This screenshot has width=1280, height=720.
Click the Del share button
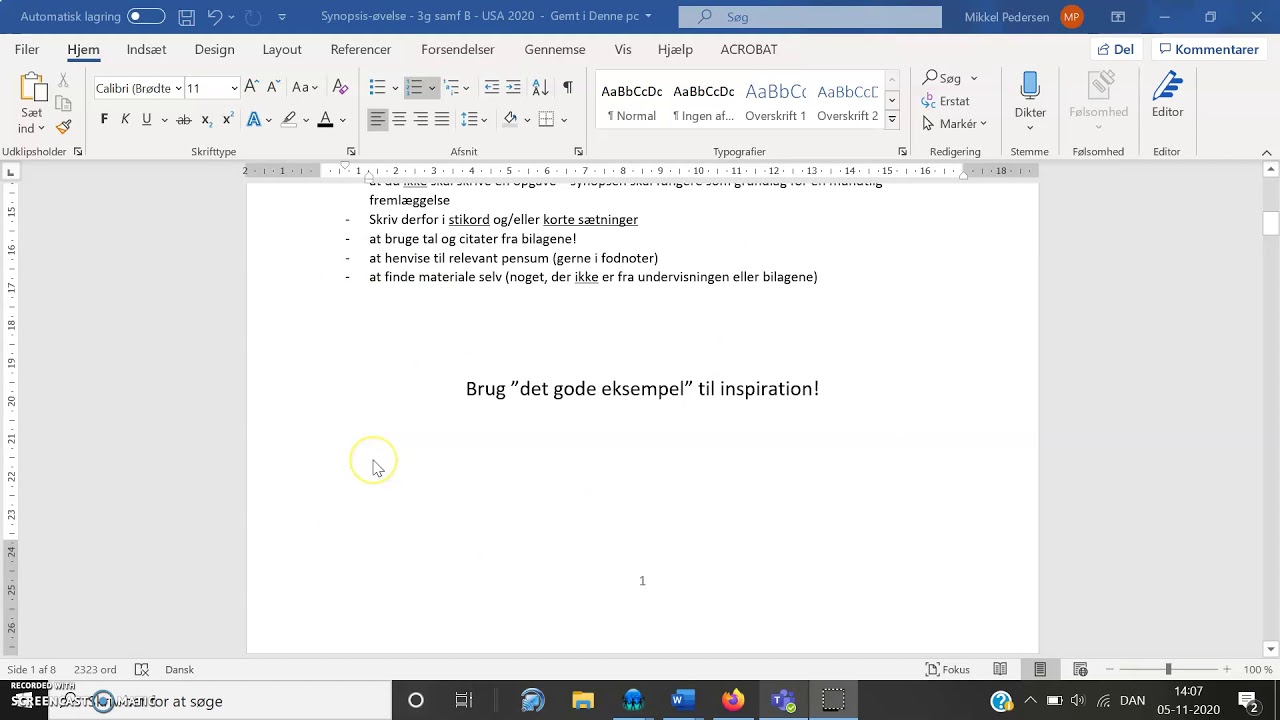pos(1116,50)
